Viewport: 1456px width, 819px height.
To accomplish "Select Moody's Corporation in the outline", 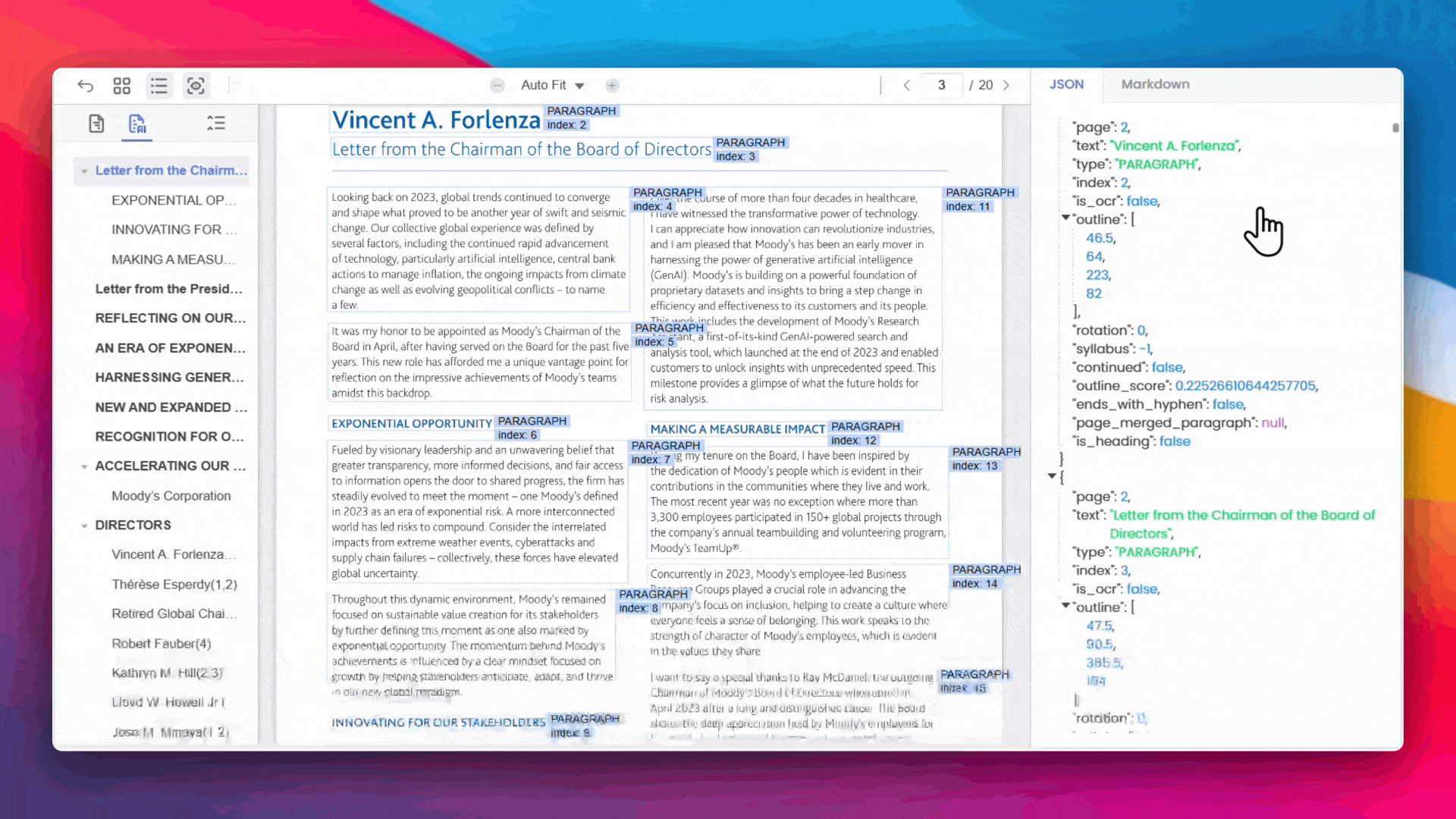I will coord(171,495).
